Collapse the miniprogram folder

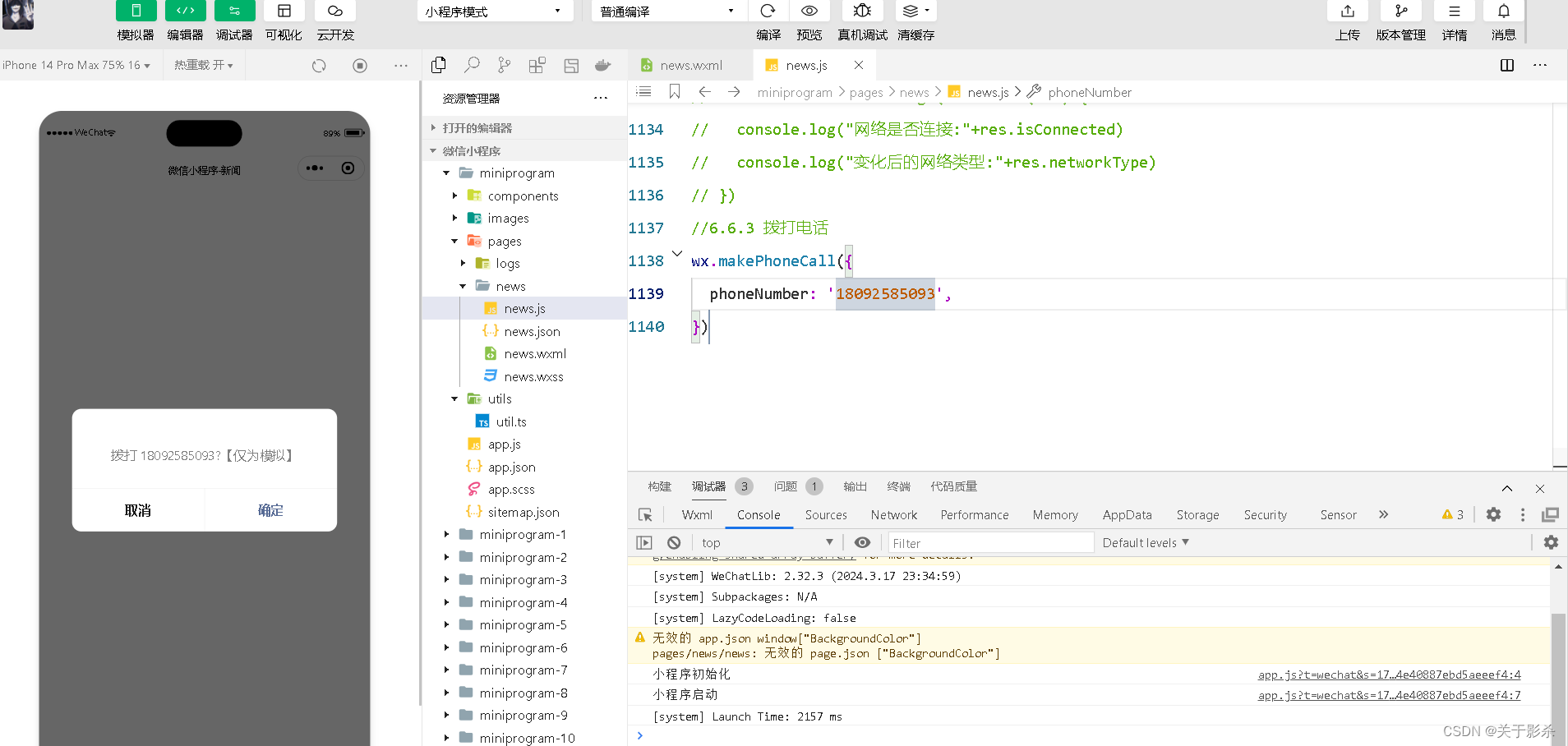(x=446, y=173)
